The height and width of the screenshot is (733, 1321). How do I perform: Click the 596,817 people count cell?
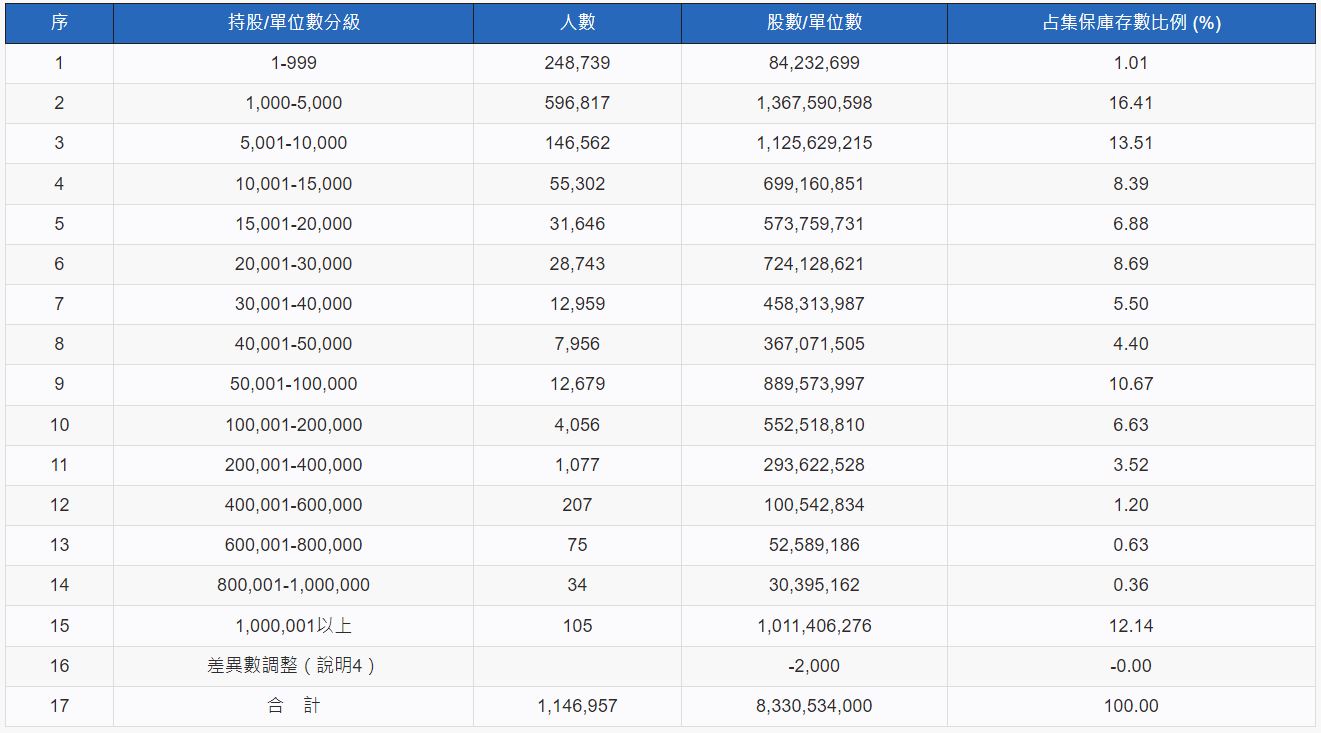[577, 103]
